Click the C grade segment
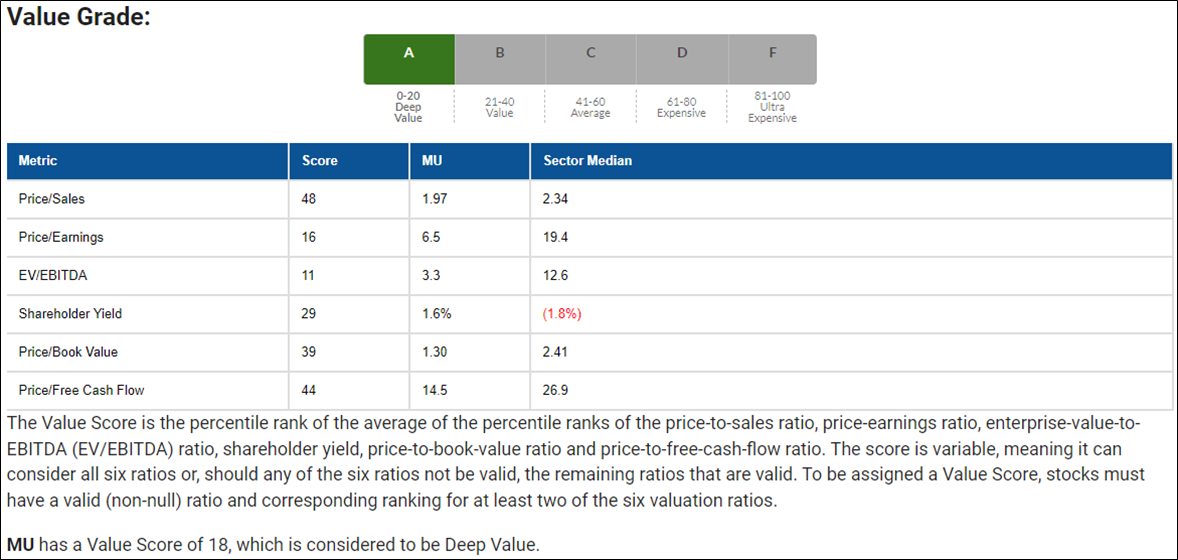Image resolution: width=1178 pixels, height=560 pixels. coord(591,59)
